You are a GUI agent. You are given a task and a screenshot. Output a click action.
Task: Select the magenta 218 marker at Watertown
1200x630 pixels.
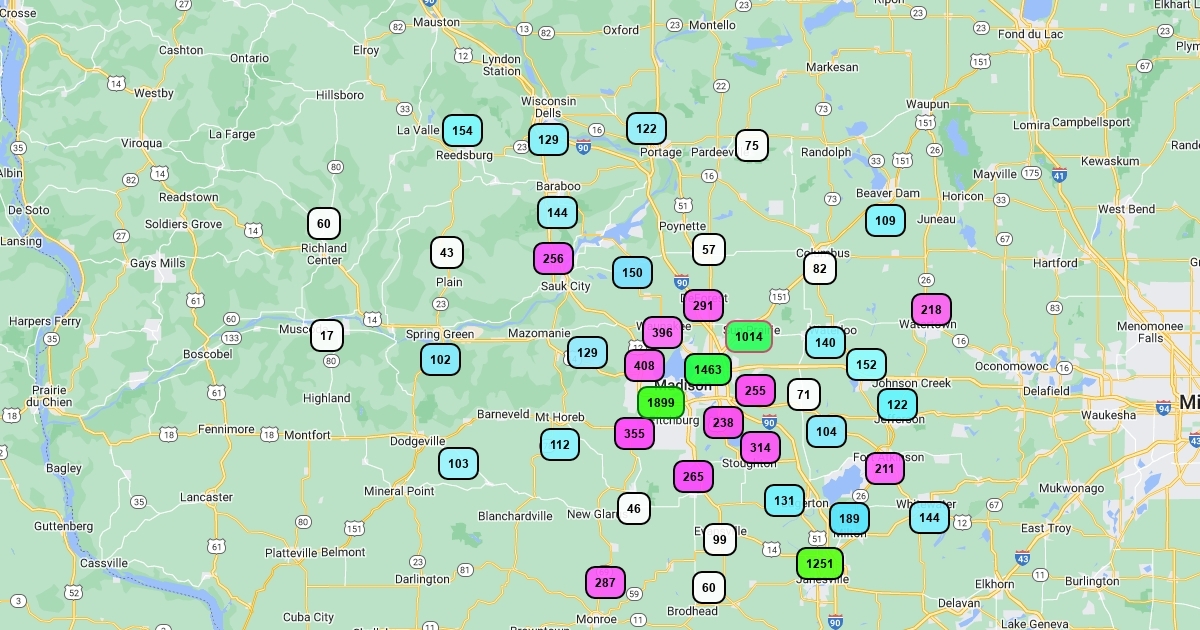point(931,310)
